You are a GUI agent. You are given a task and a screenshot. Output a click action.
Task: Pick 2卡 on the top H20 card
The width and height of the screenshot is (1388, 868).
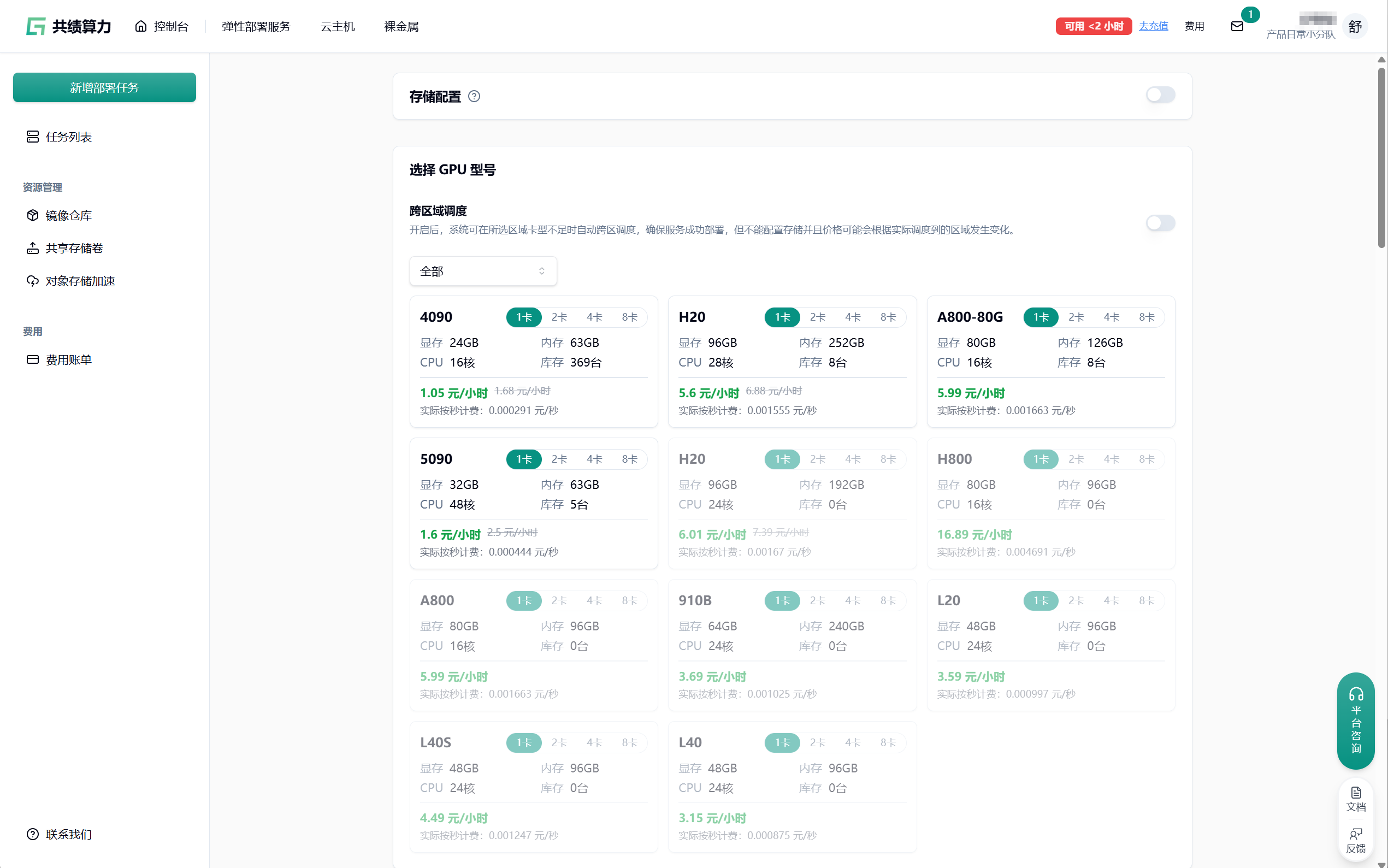[x=817, y=317]
